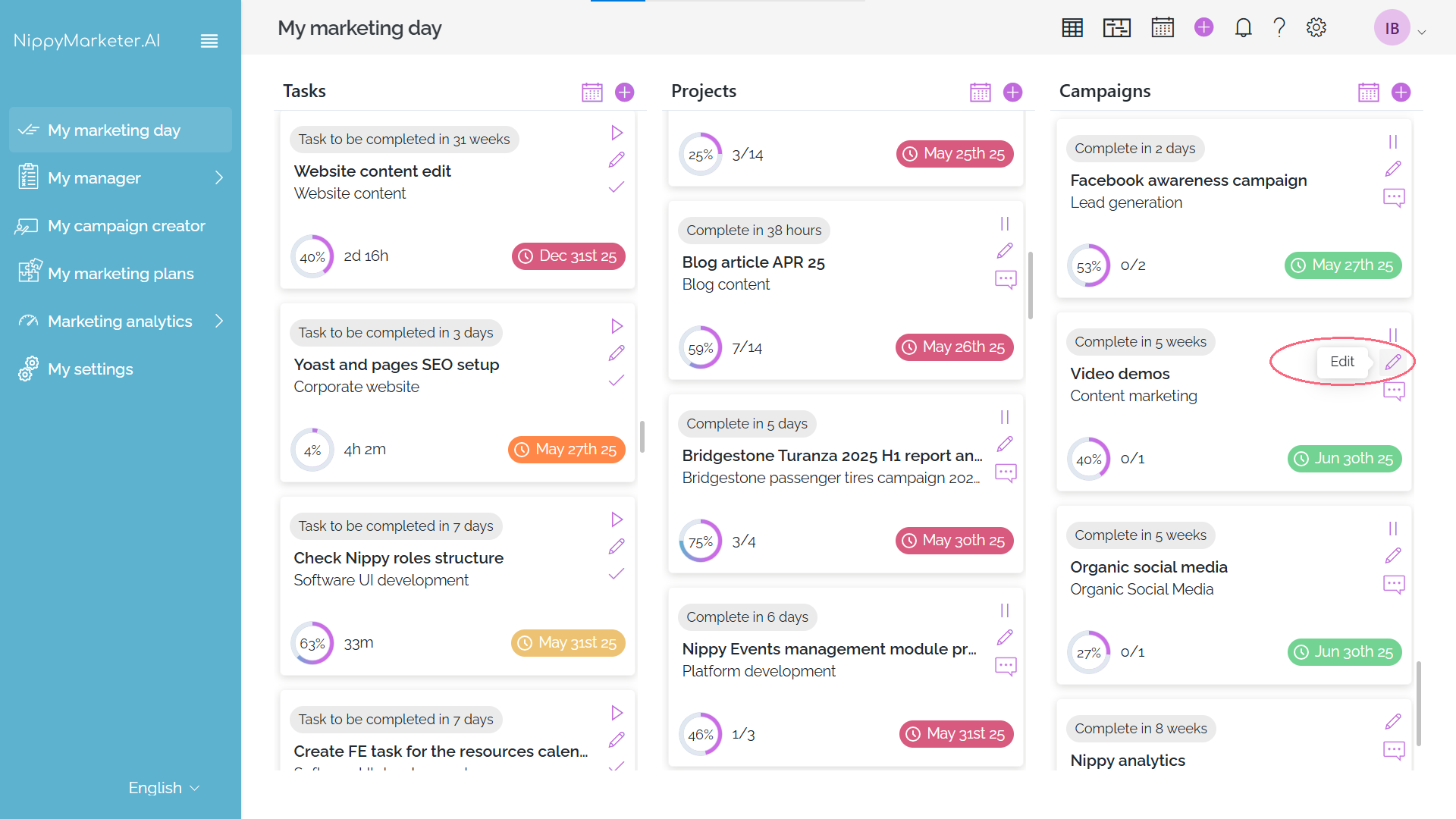
Task: Edit the Nippy analytics campaign
Action: [1393, 722]
